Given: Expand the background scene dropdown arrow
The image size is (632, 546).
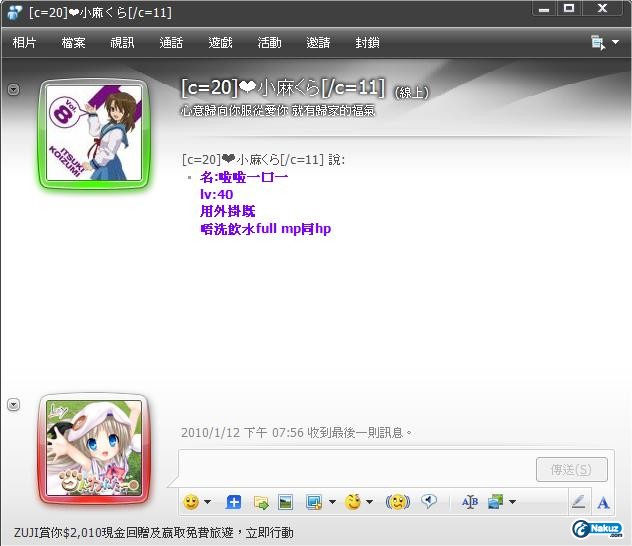Looking at the screenshot, I should [512, 502].
